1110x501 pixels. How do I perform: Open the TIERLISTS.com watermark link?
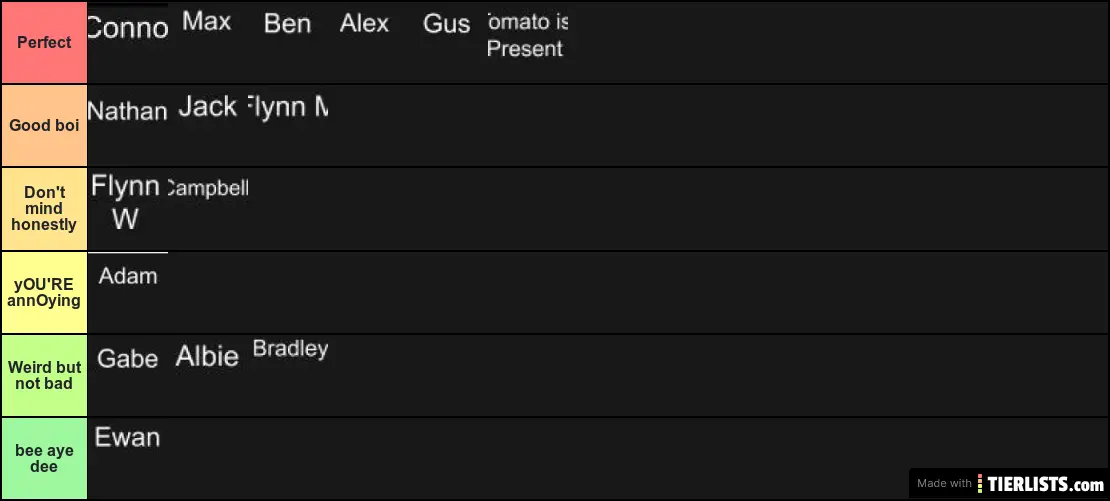tap(1009, 483)
